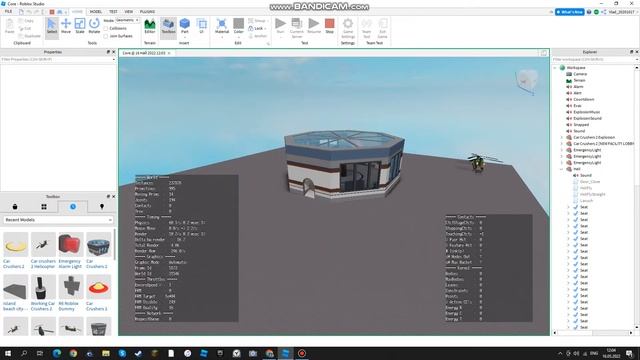The height and width of the screenshot is (360, 640).
Task: Open the Toolbox Recent clock tab
Action: [x=73, y=207]
